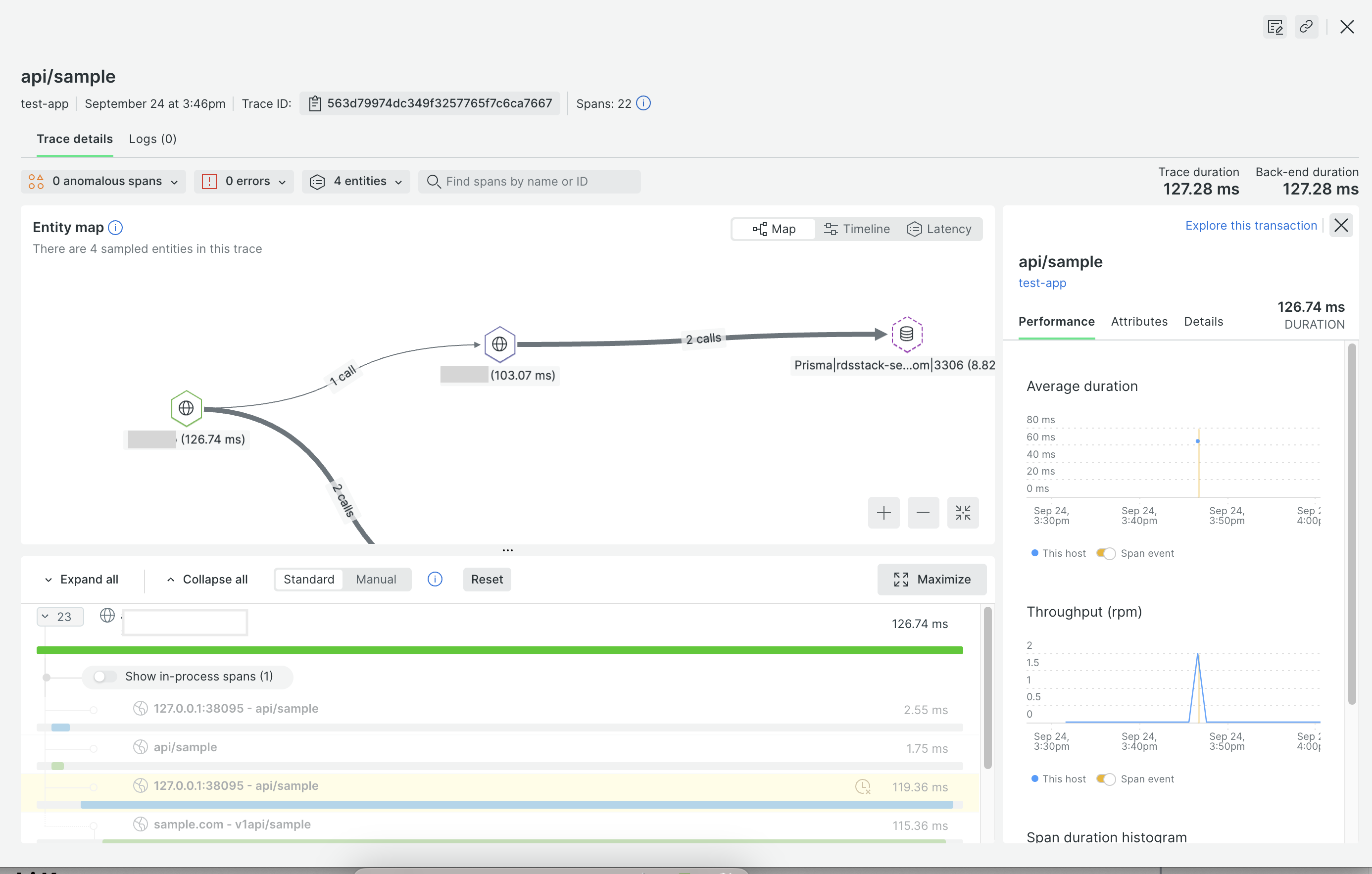1372x874 pixels.
Task: Open the 0 anomalous spans dropdown
Action: [104, 181]
